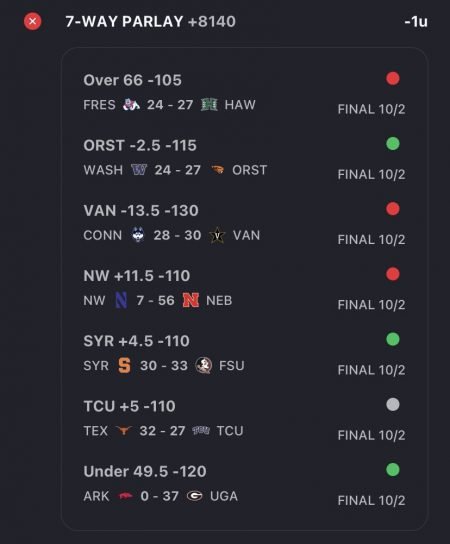Open the 7-WAY PARLAY +8140 header
This screenshot has height=544, width=450.
click(x=151, y=22)
